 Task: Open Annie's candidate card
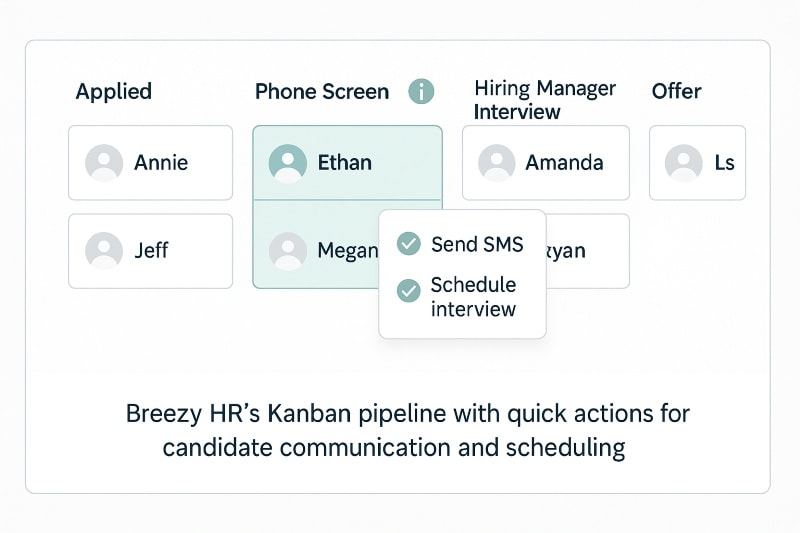pos(150,162)
